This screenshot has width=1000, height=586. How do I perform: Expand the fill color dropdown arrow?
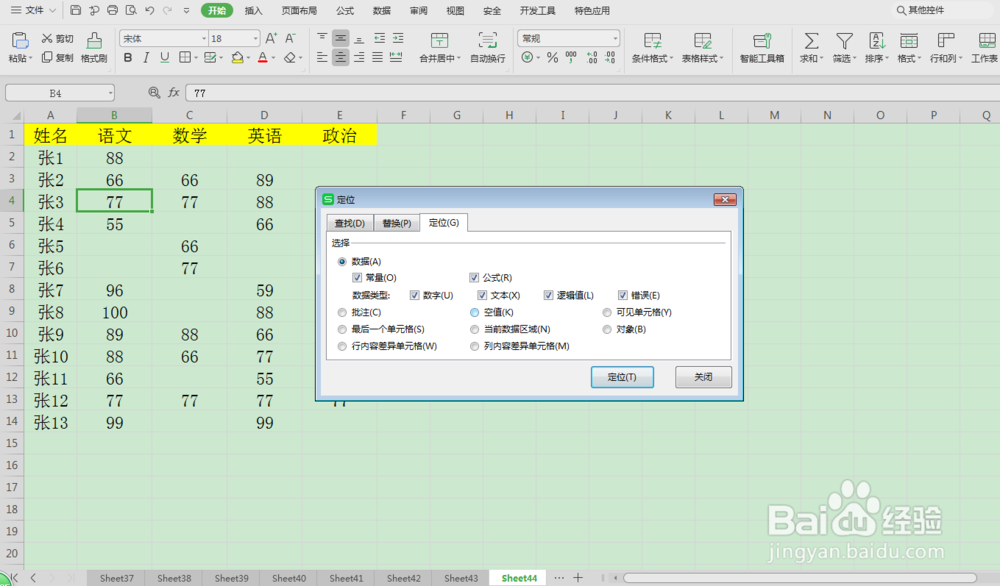click(248, 59)
